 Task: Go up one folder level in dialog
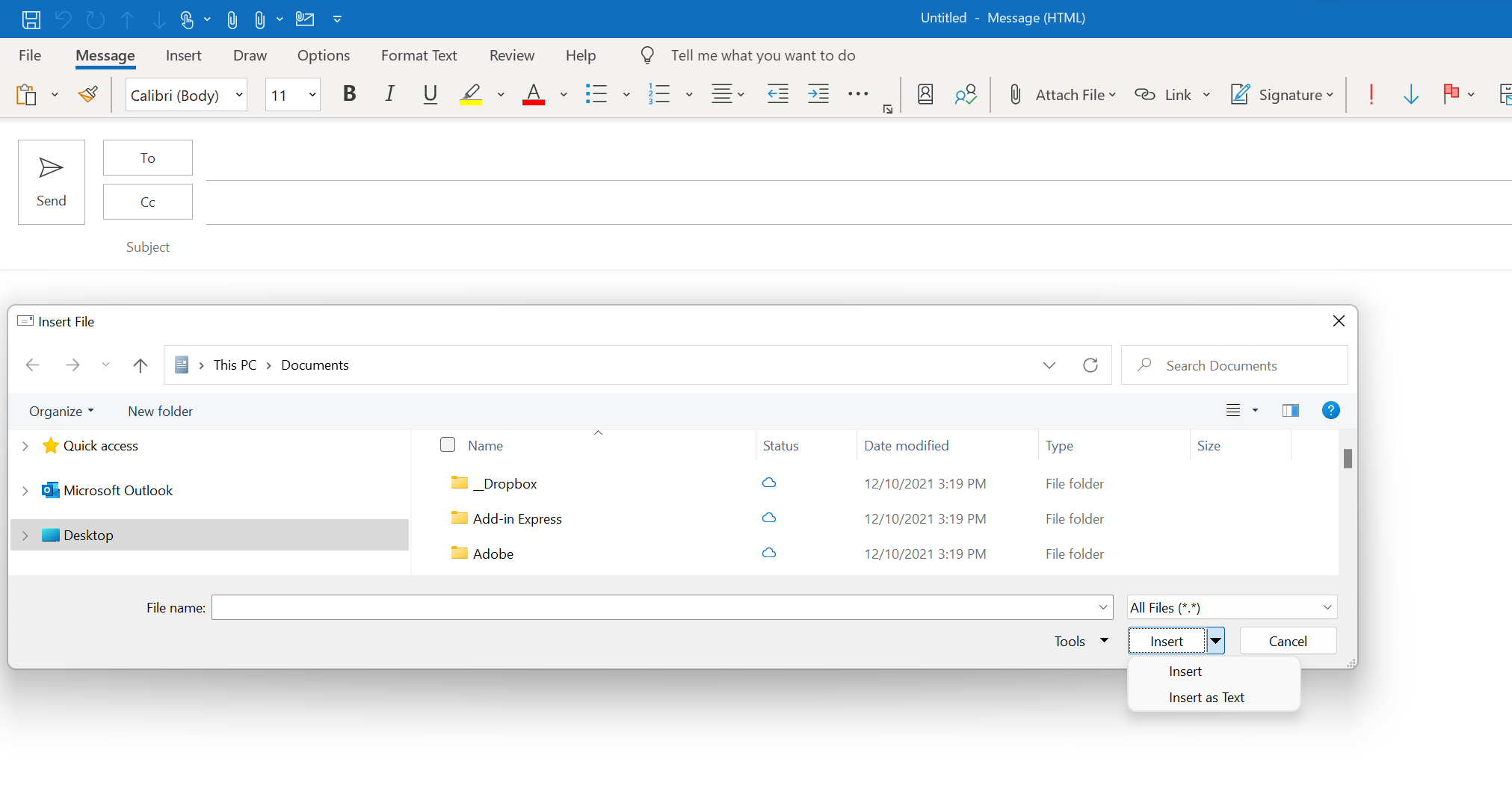pyautogui.click(x=140, y=365)
